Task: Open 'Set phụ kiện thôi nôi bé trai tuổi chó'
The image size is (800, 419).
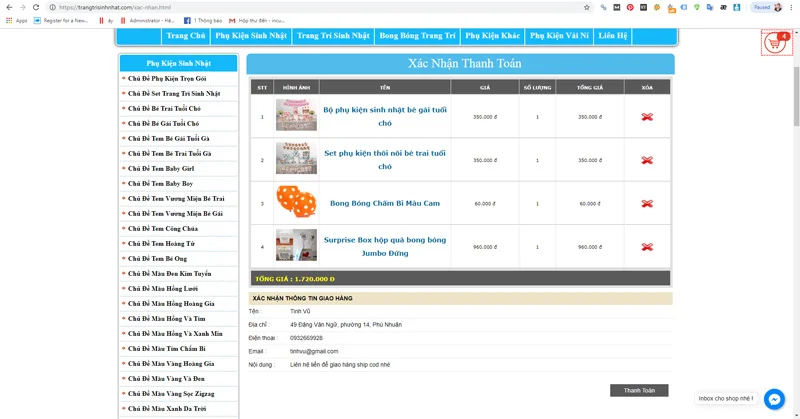Action: pos(385,160)
